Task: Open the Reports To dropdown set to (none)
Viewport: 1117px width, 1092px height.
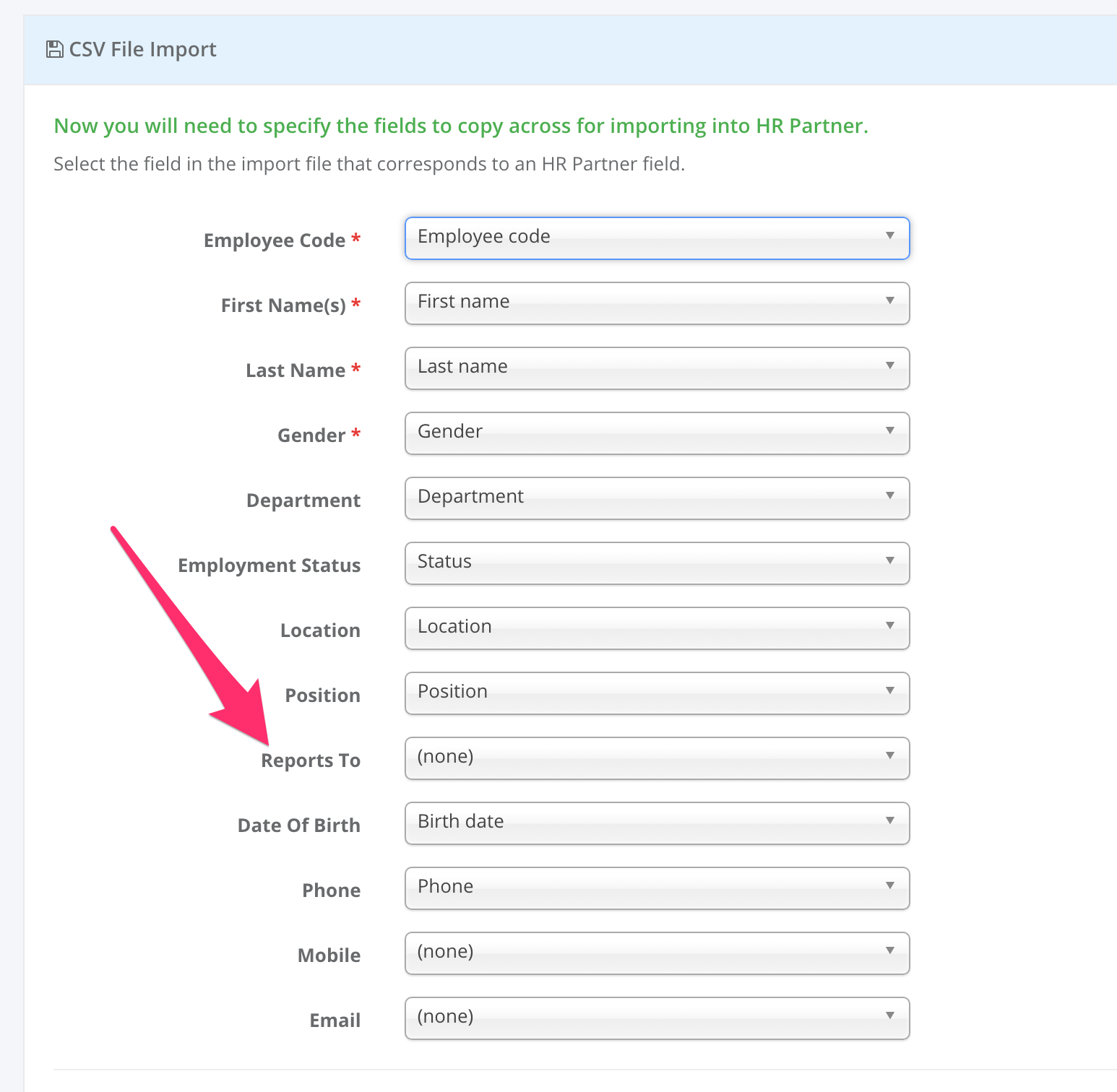Action: [657, 758]
